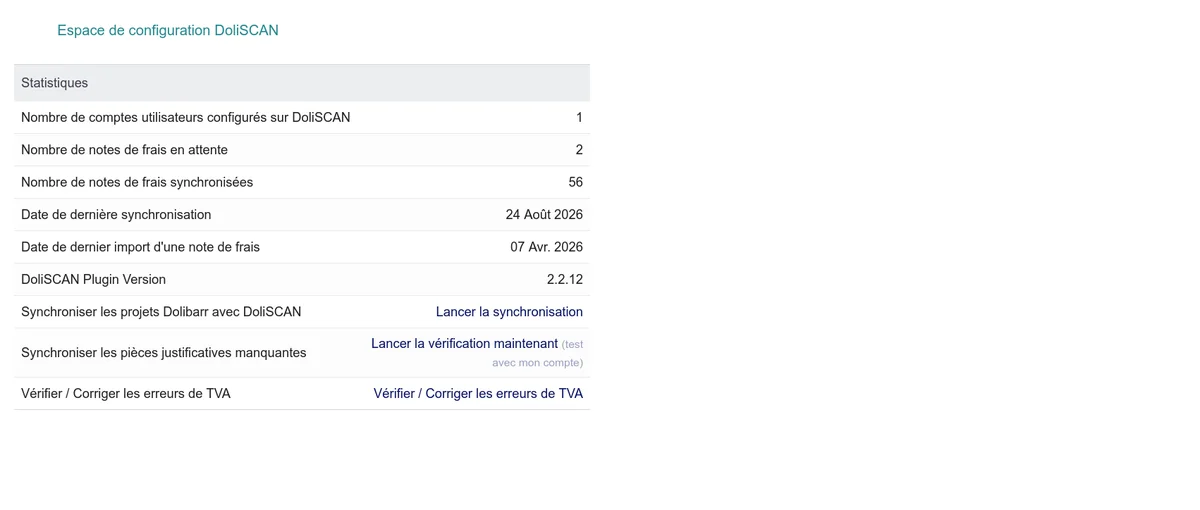Select the label Synchroniser les projets Dolibarr avec DoliSCAN
The image size is (1200, 510).
[x=161, y=312]
